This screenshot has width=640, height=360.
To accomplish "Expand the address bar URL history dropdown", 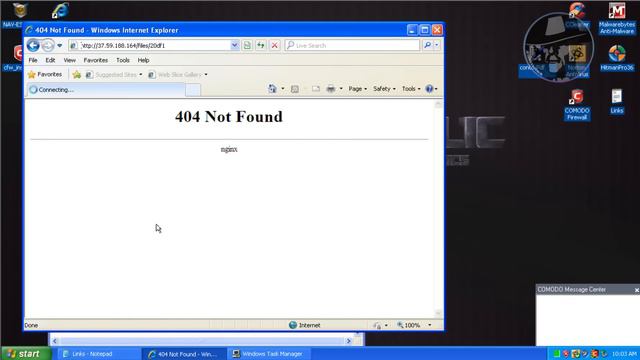I will coord(235,45).
